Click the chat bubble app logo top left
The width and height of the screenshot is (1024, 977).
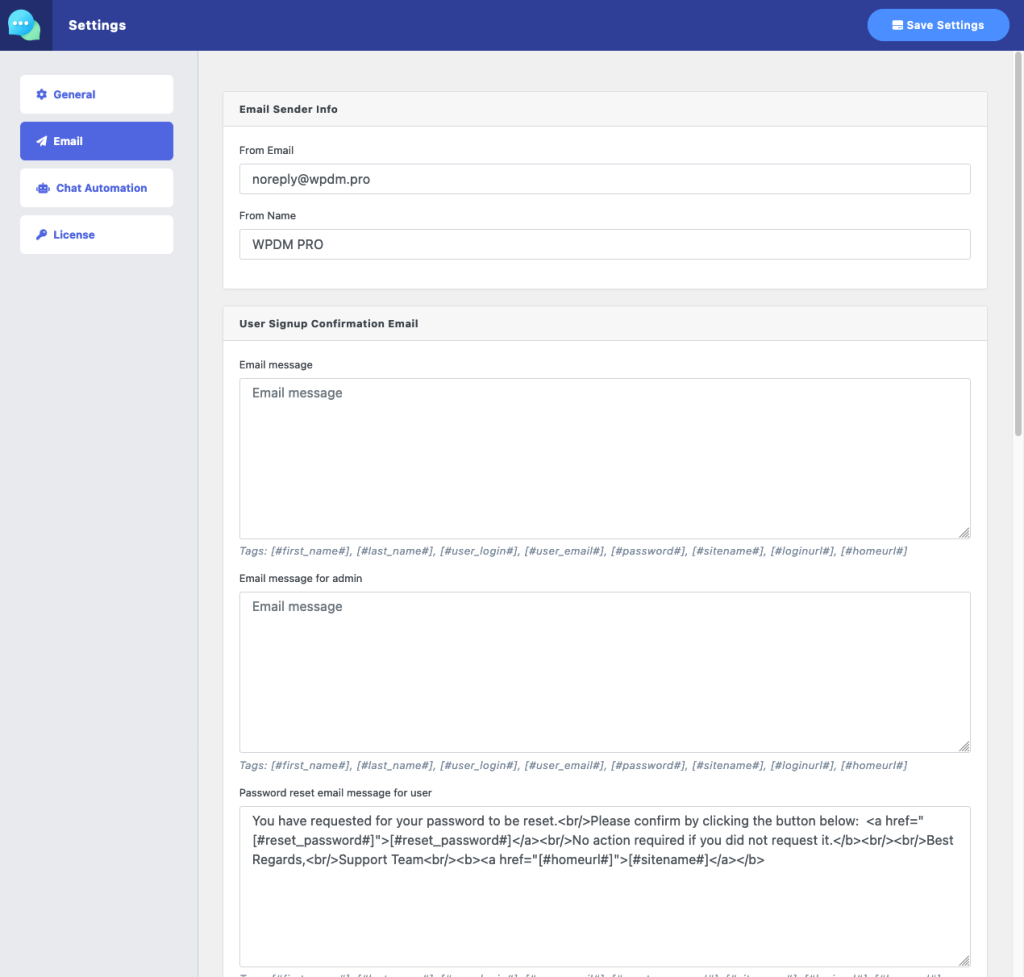click(24, 24)
